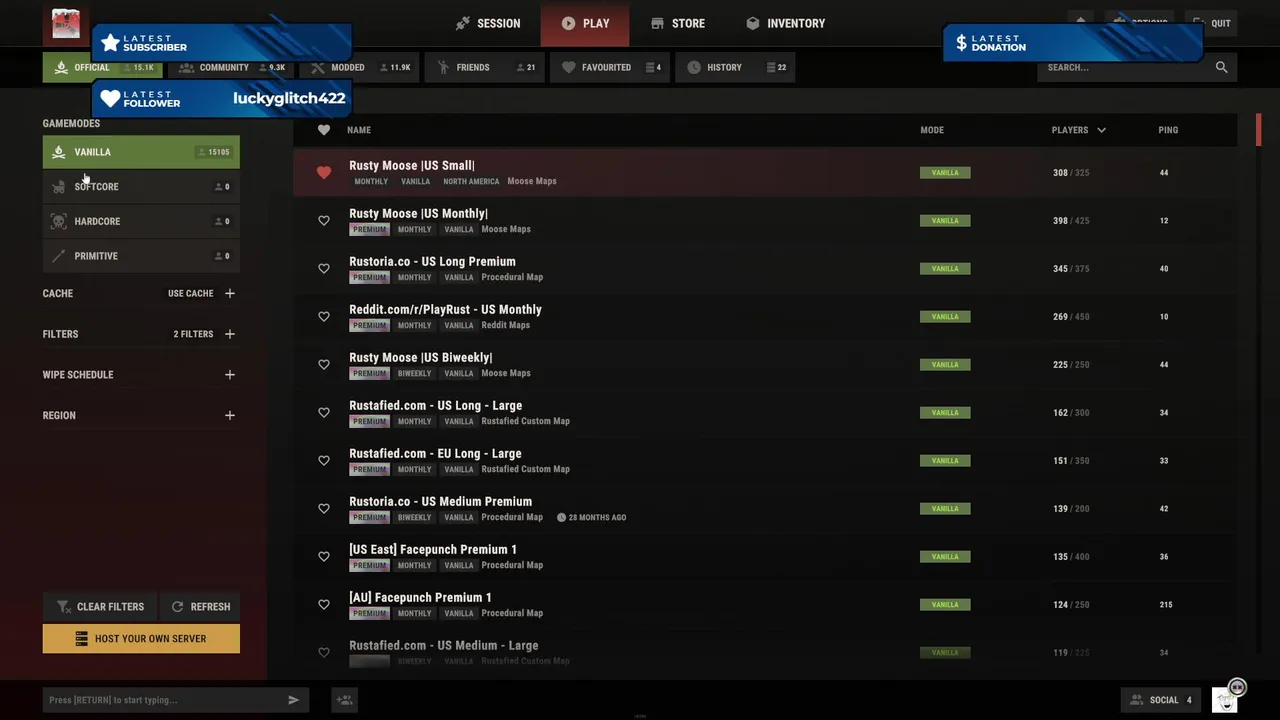Favourite Rustoria.co - US Long Premium heart
The width and height of the screenshot is (1280, 720).
point(324,268)
